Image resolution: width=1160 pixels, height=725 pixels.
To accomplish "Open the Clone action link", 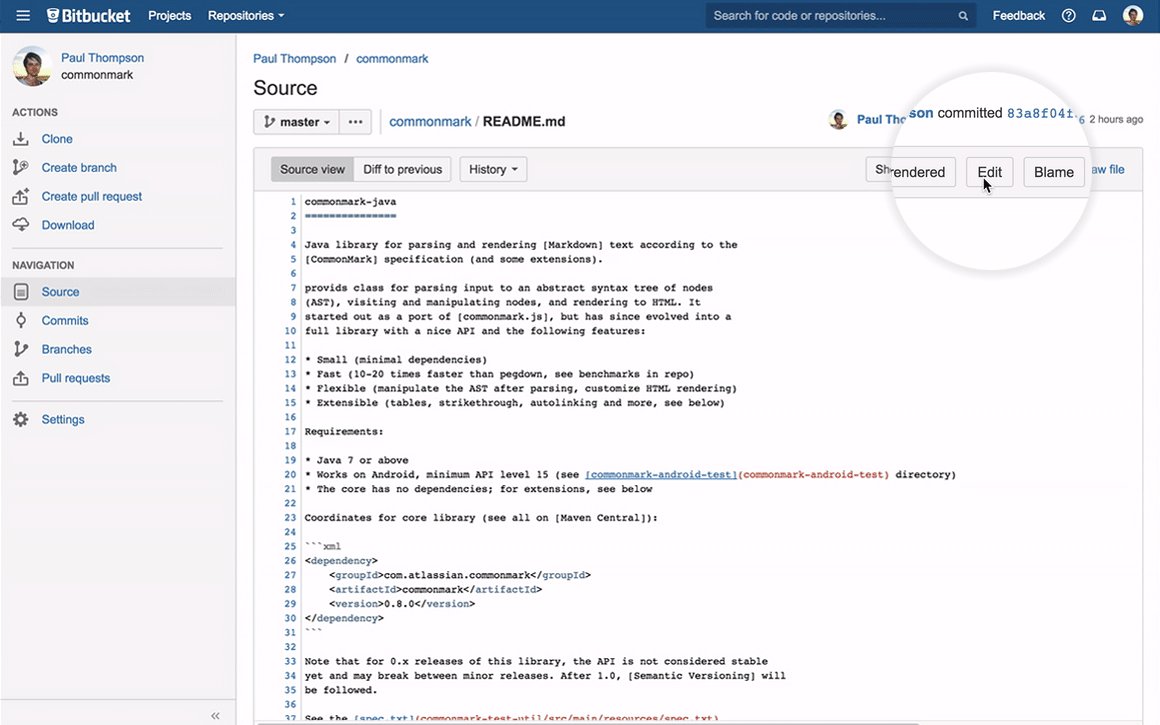I will click(x=57, y=139).
